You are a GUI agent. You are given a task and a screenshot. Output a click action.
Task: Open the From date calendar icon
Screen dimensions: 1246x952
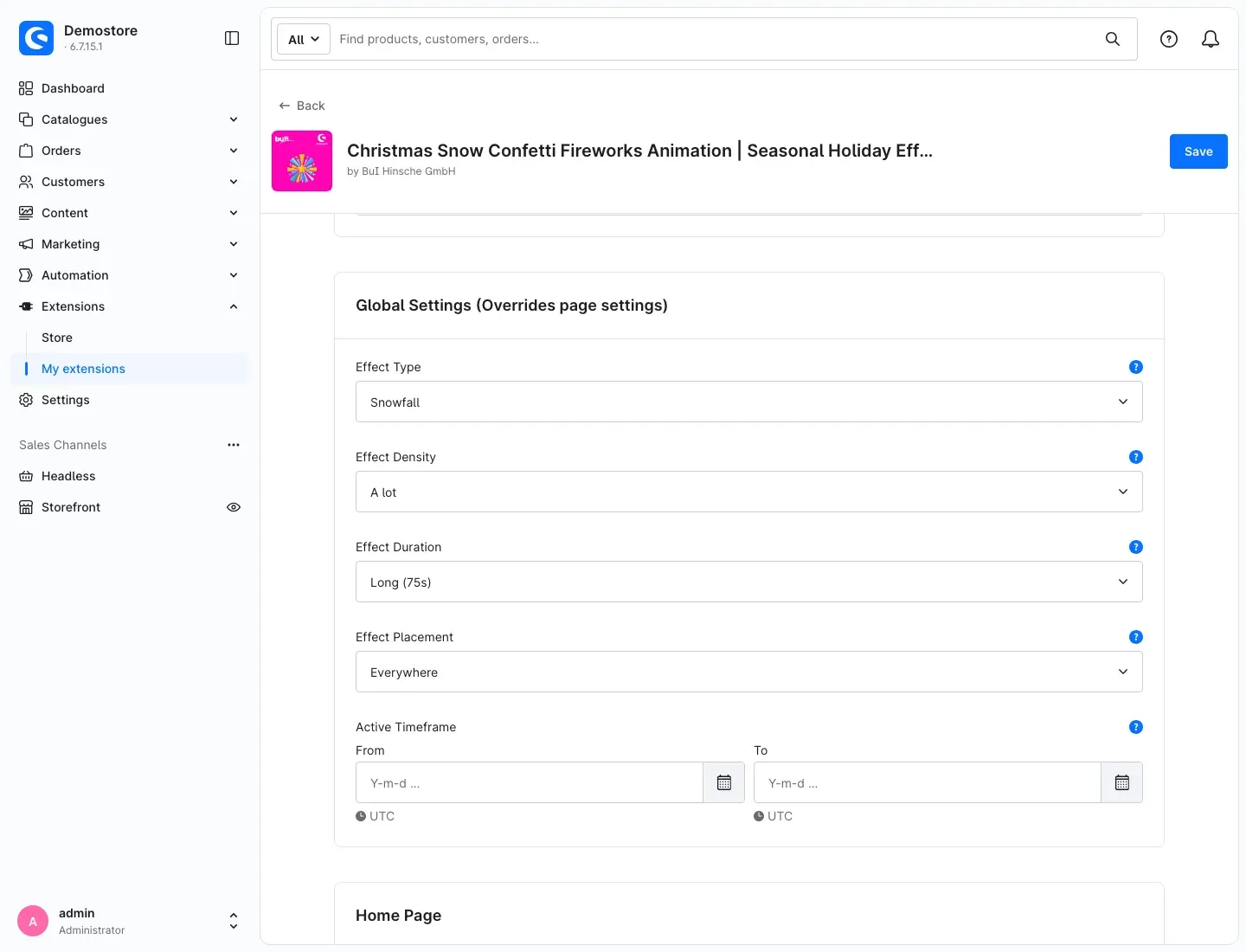724,782
